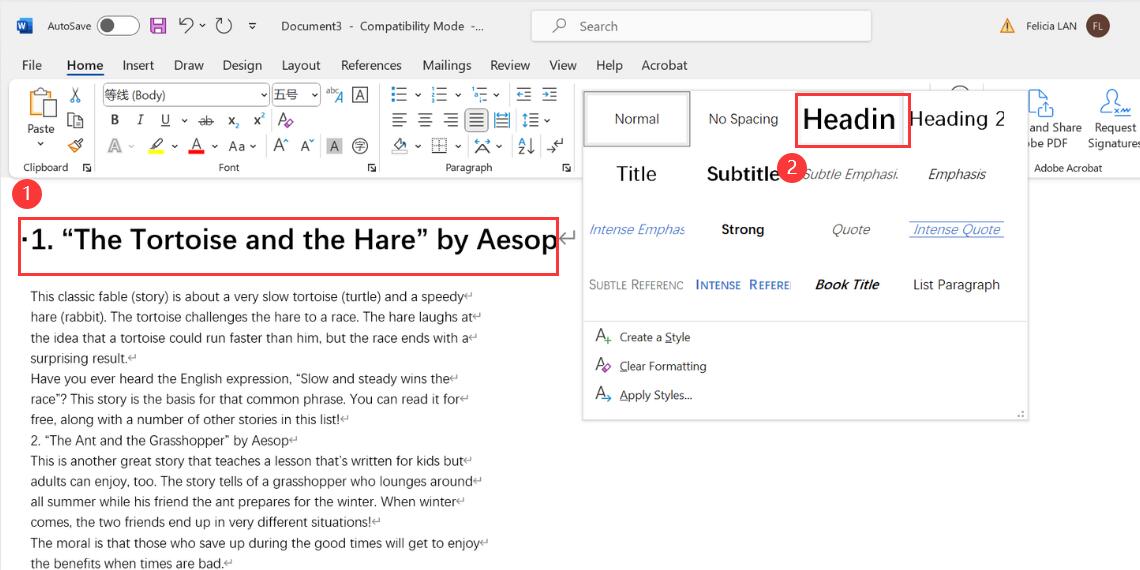Click the Copy icon in Clipboard group
1140x570 pixels.
(x=75, y=120)
